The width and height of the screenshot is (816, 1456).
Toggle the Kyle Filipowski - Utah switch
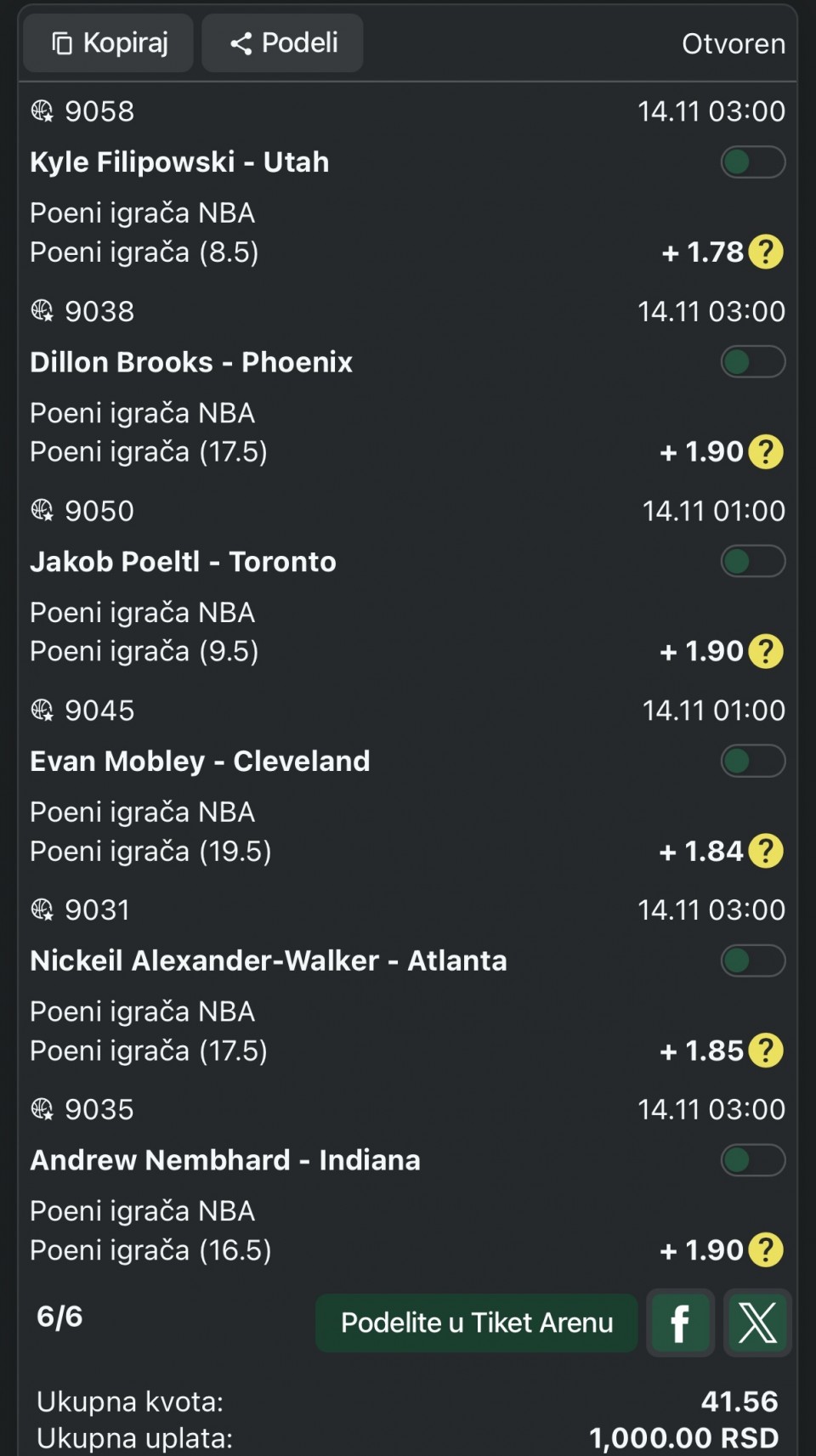click(752, 162)
